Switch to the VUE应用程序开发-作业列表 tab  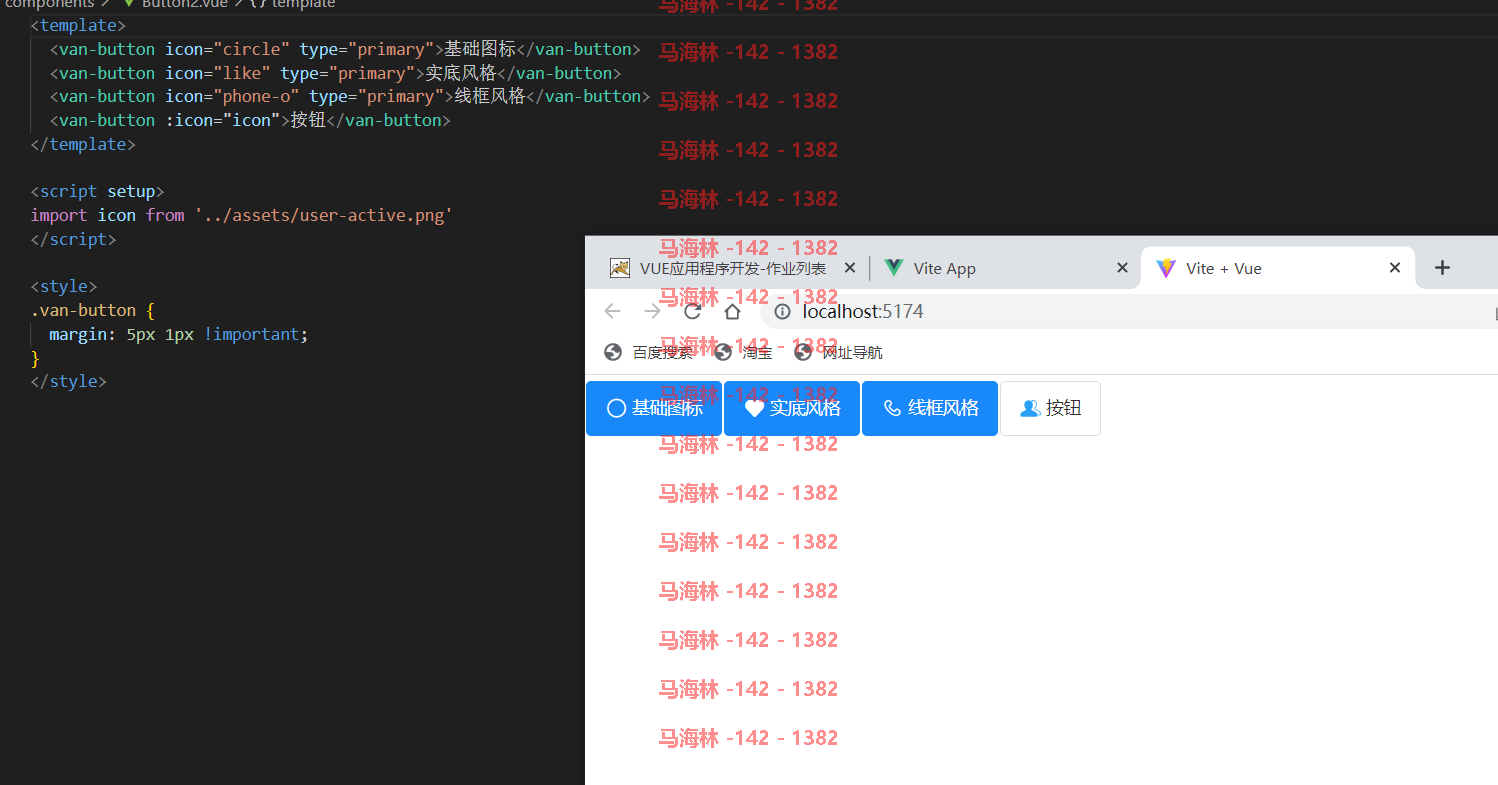(x=734, y=268)
